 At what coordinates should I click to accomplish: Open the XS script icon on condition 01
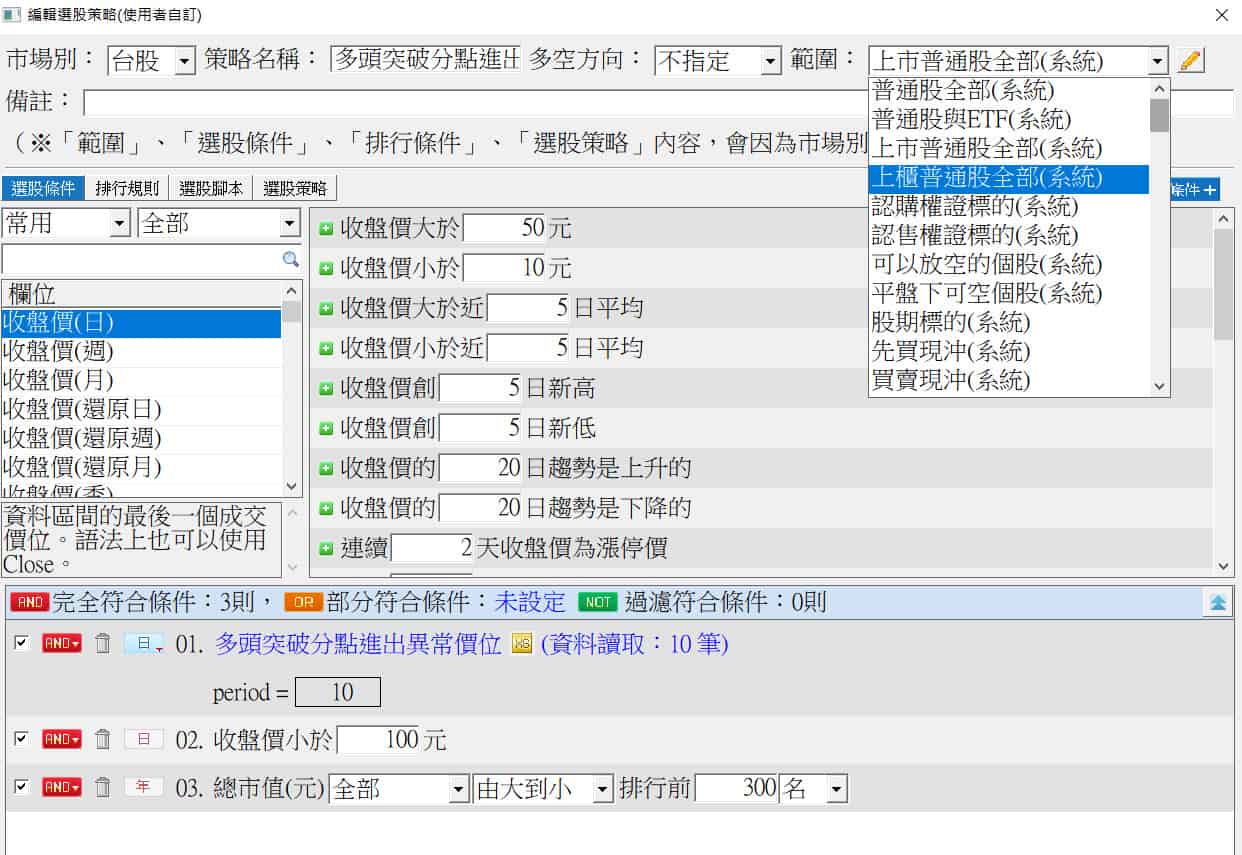(x=521, y=644)
